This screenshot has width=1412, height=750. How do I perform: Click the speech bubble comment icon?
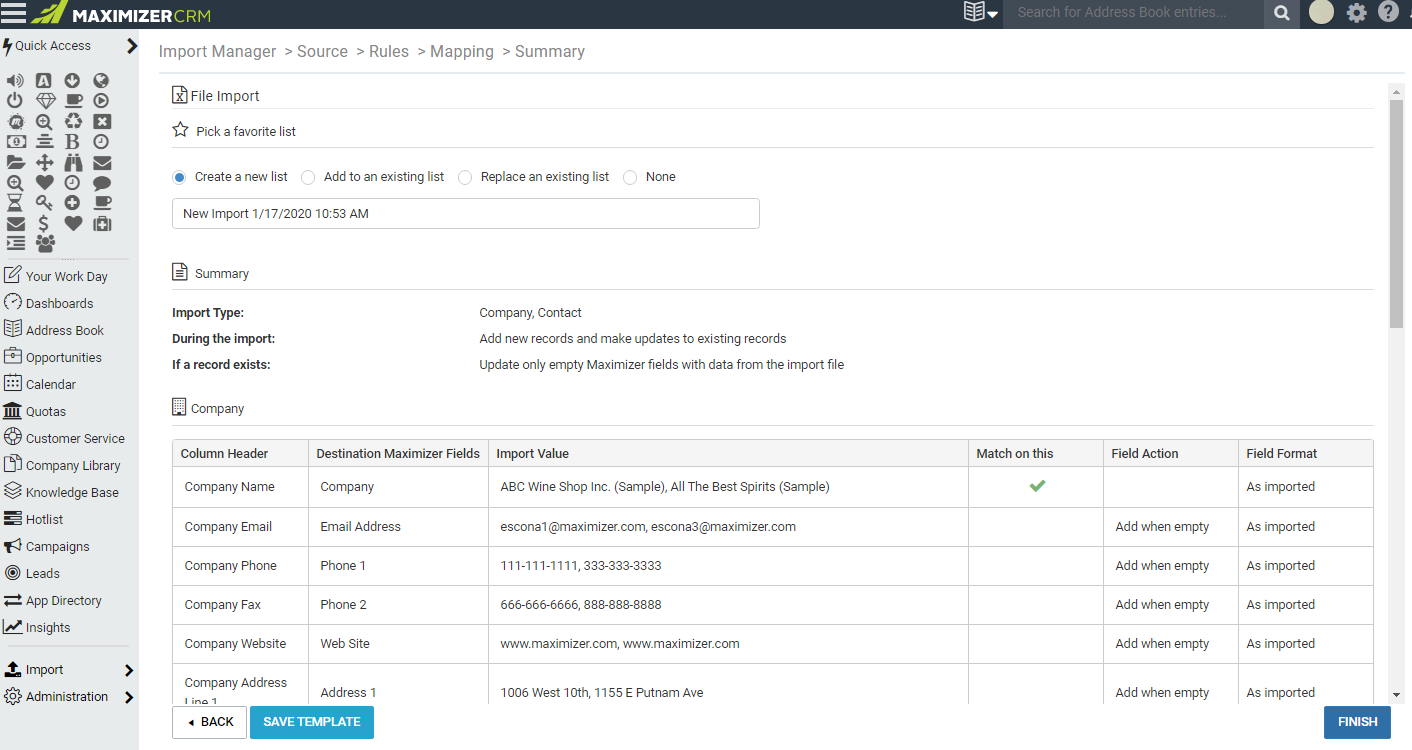(x=102, y=183)
